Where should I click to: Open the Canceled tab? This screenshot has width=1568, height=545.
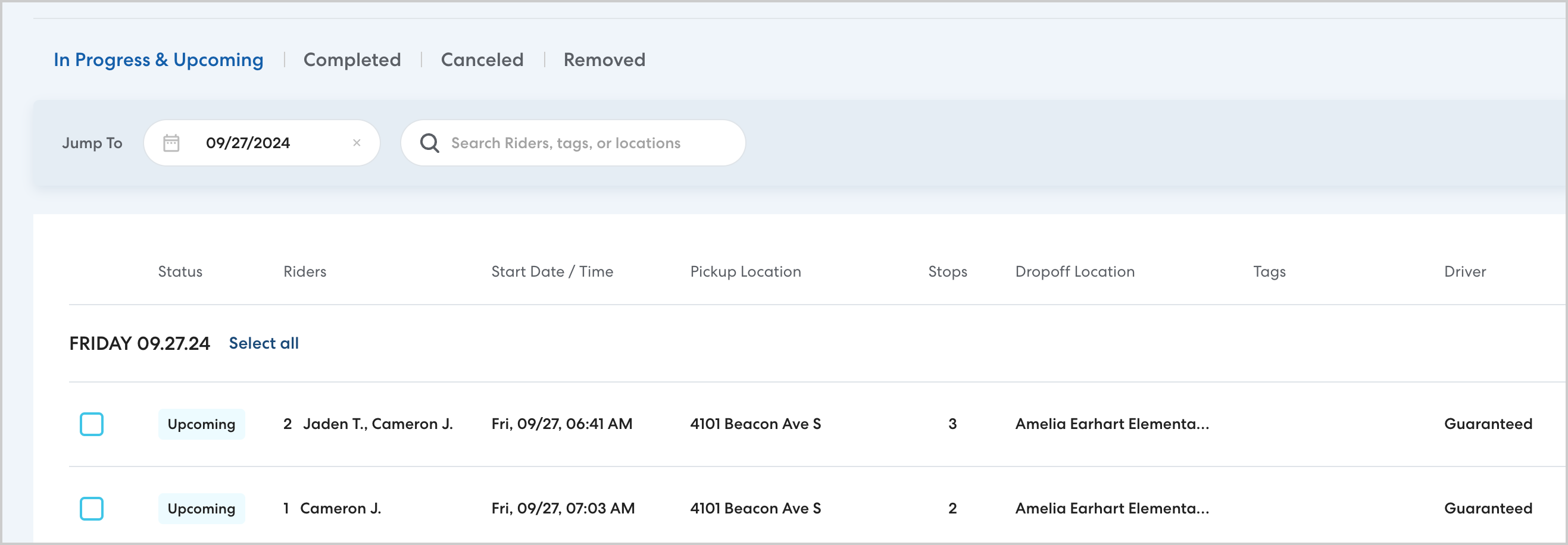(x=482, y=59)
